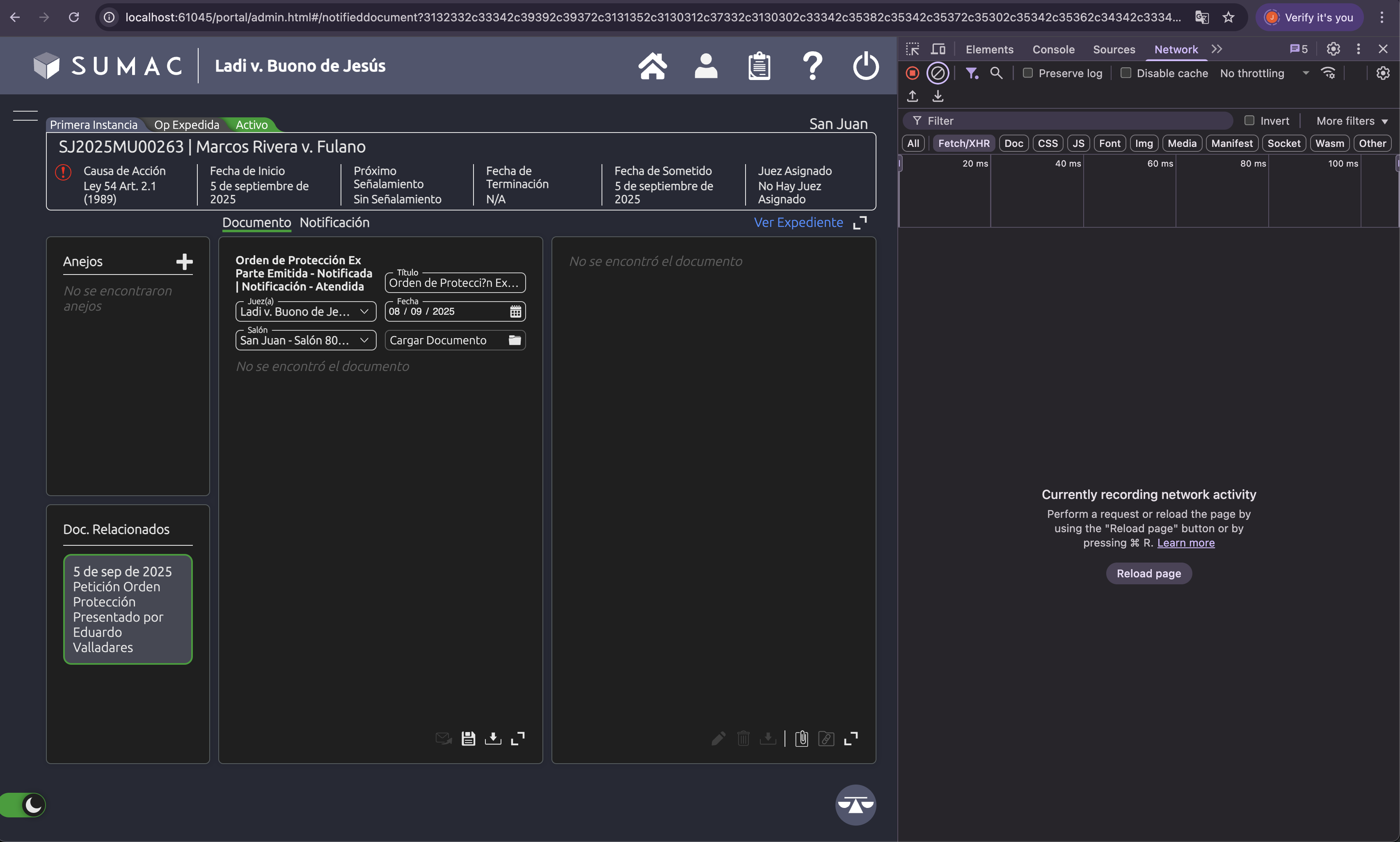This screenshot has width=1400, height=842.
Task: Click the Ver Expediente link
Action: click(798, 222)
